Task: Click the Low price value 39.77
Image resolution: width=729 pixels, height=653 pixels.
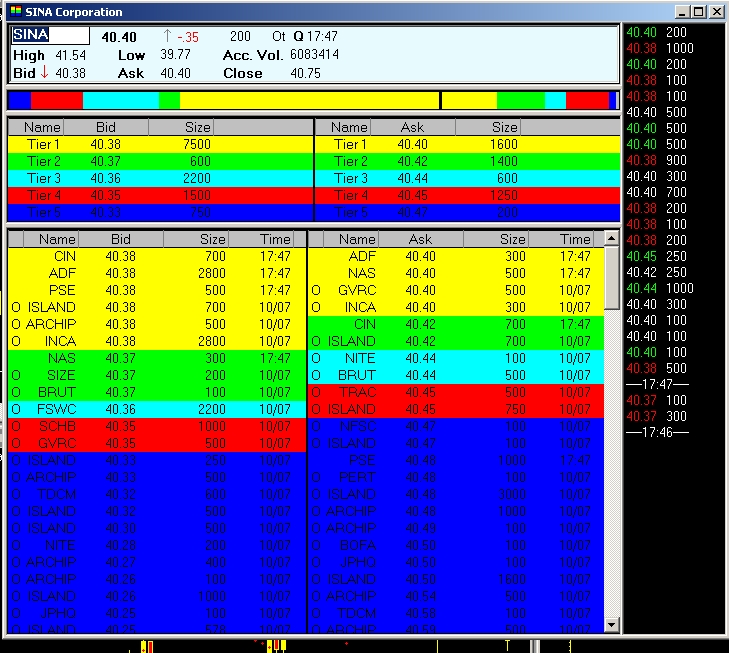Action: pyautogui.click(x=175, y=54)
